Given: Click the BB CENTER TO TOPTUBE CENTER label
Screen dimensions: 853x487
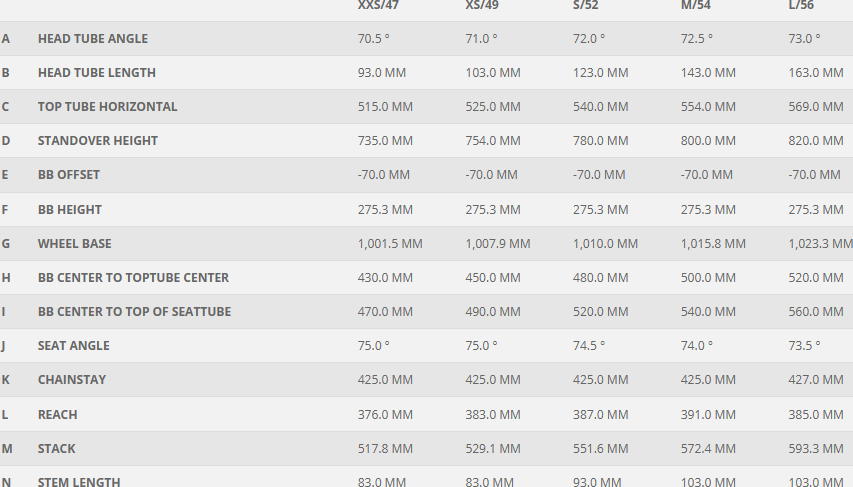Looking at the screenshot, I should coord(133,278).
